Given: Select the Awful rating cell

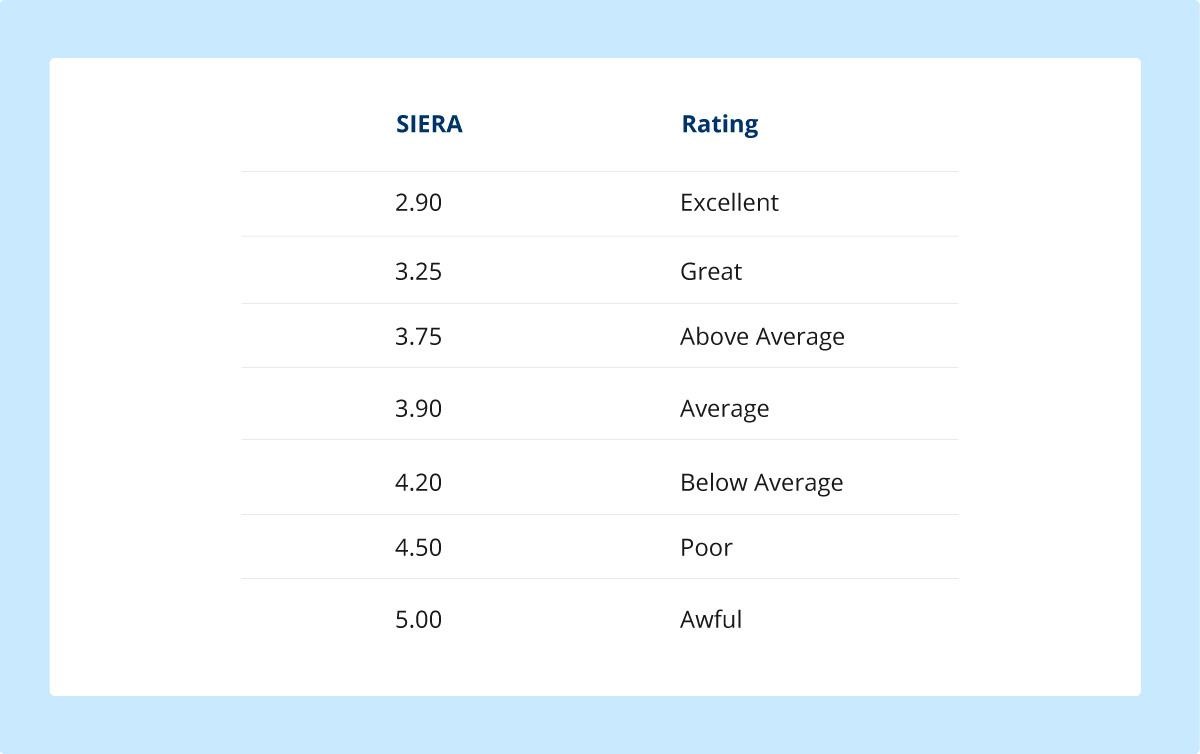Looking at the screenshot, I should pos(710,620).
